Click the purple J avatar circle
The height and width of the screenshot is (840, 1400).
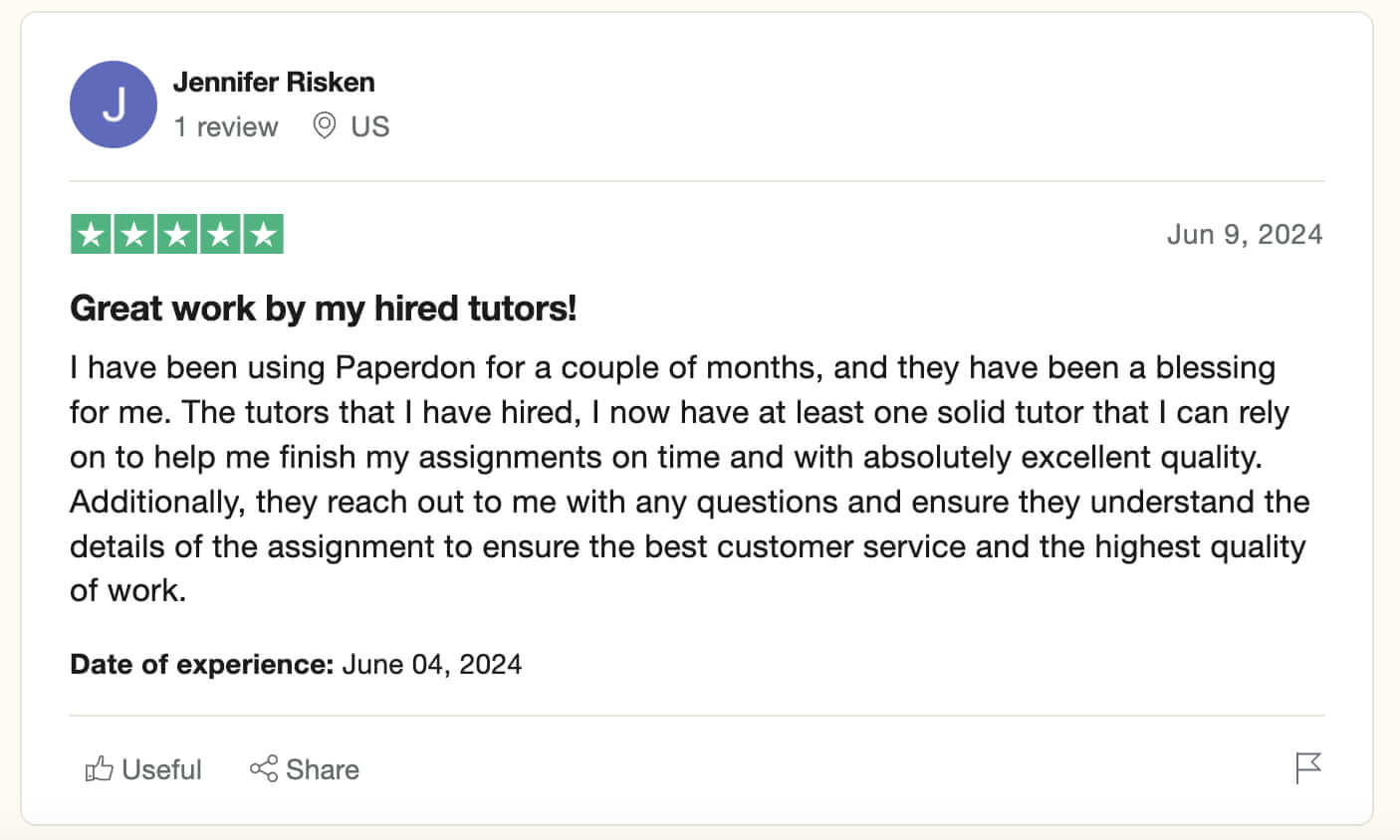(x=114, y=105)
